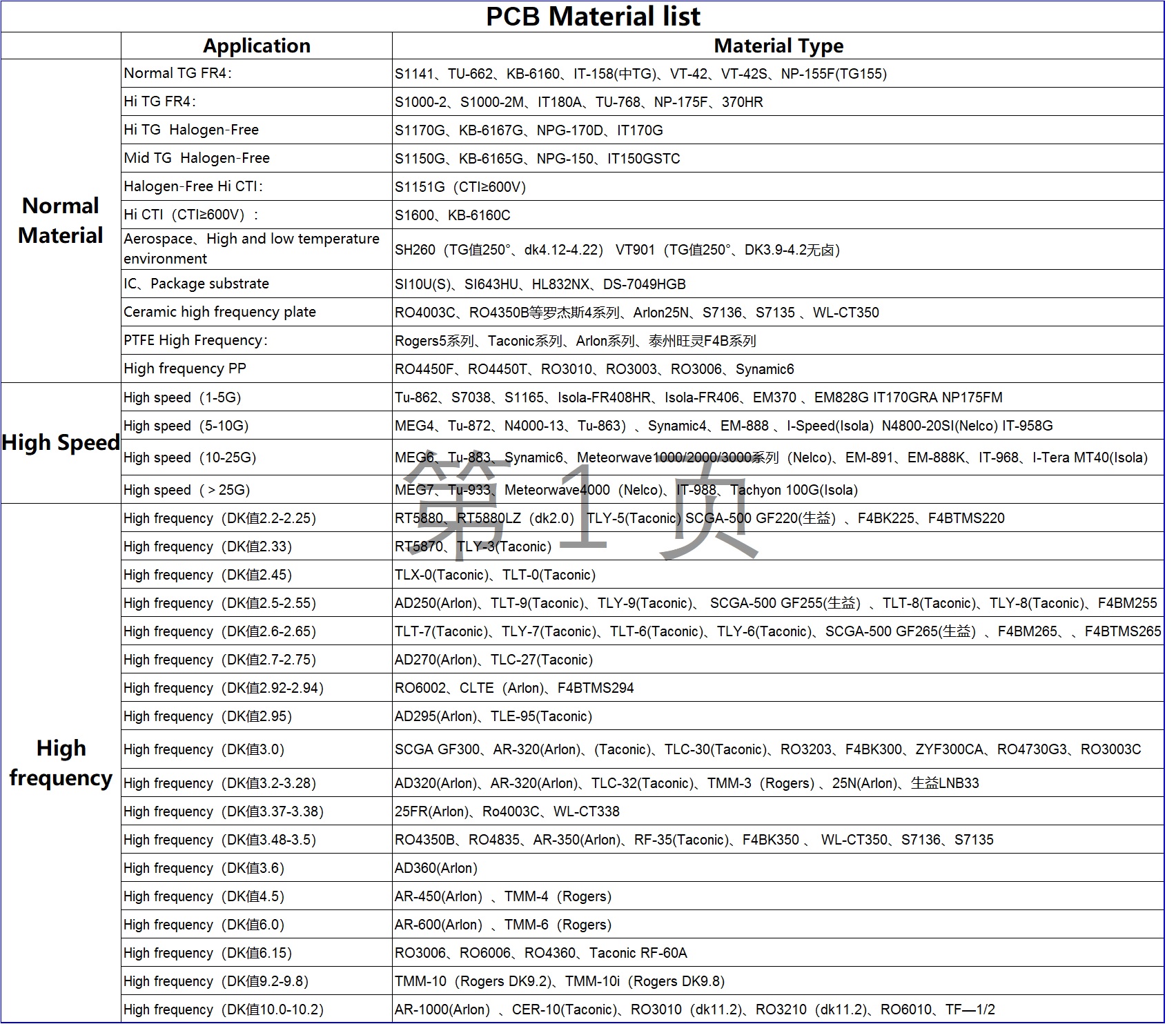Viewport: 1176px width, 1024px height.
Task: Click the AD360(Arlon) material cell
Action: point(778,868)
